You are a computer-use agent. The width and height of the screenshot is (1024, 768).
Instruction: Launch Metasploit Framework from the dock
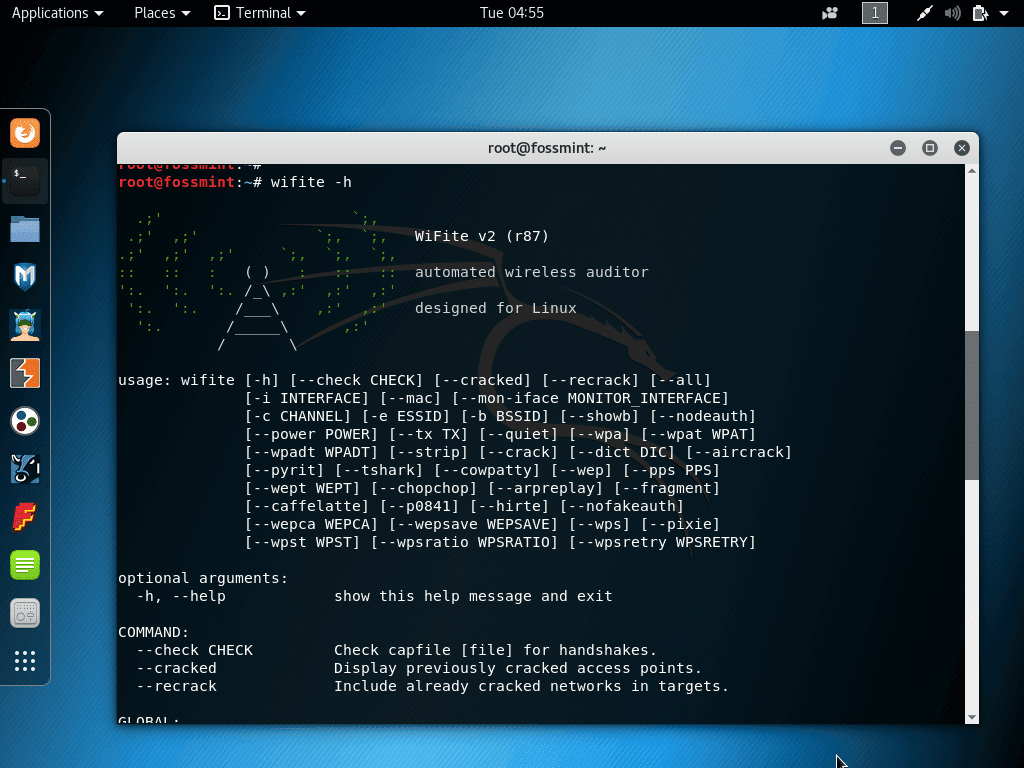coord(24,277)
